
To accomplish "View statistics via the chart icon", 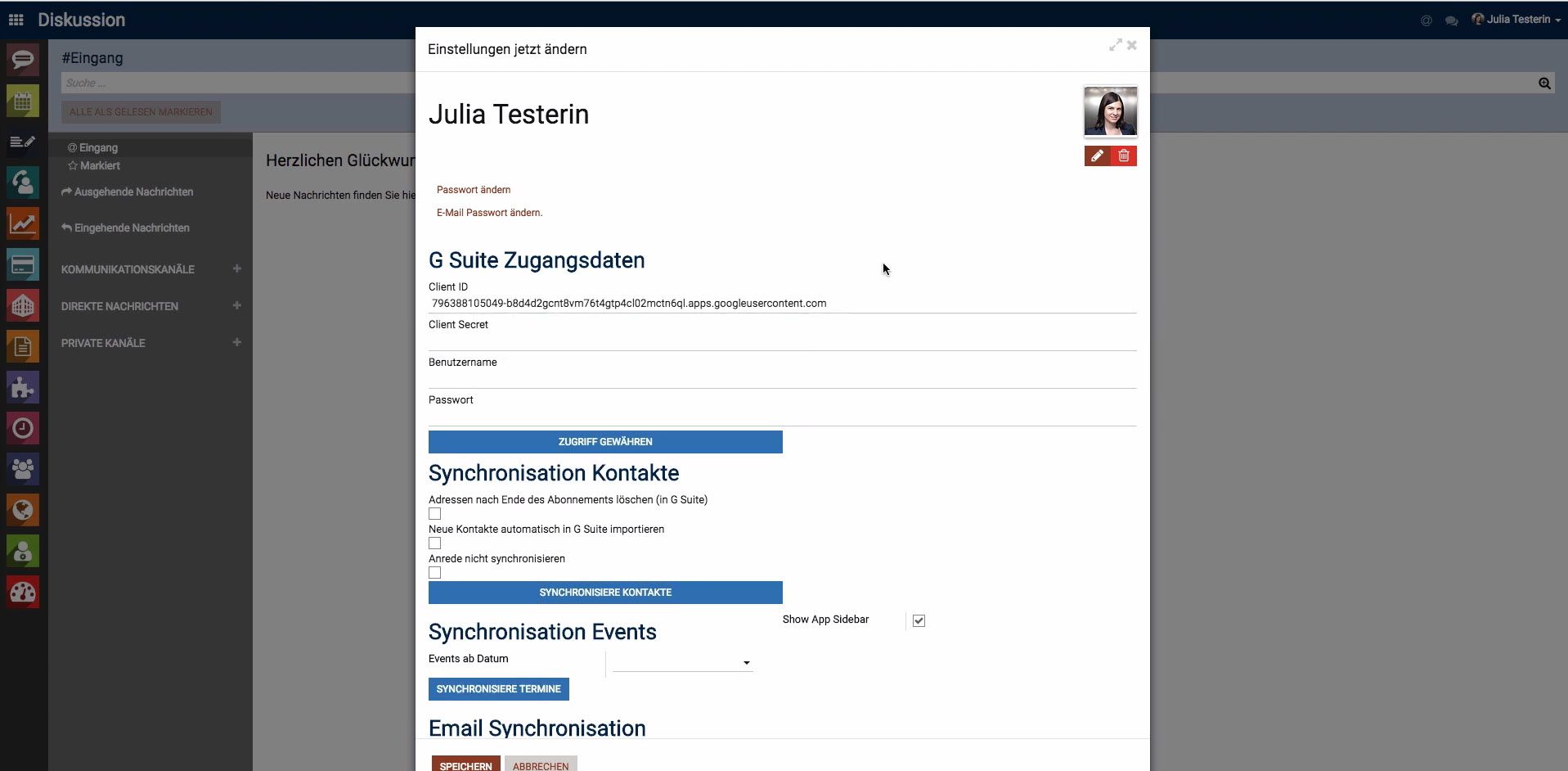I will (22, 223).
